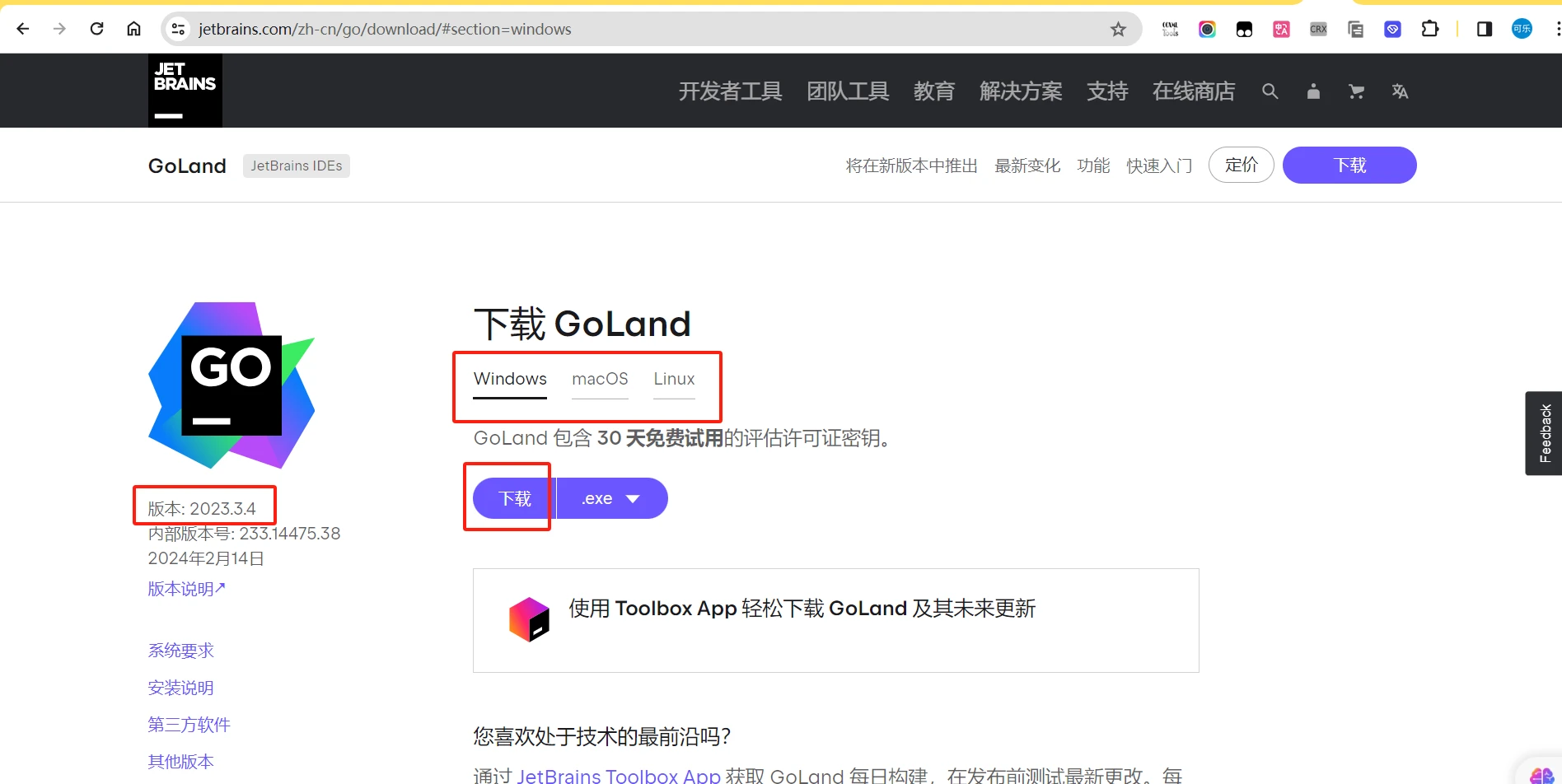Viewport: 1562px width, 784px height.
Task: Open the 版本说明 release notes link
Action: click(186, 589)
